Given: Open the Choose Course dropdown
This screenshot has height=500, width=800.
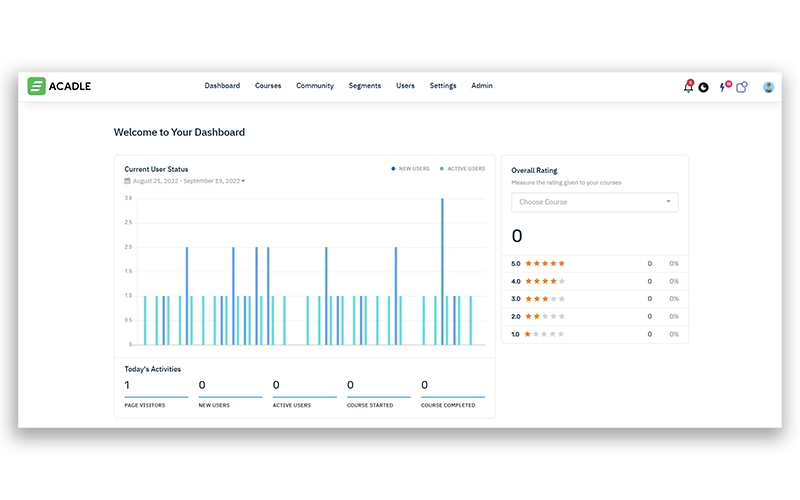Looking at the screenshot, I should click(x=595, y=202).
